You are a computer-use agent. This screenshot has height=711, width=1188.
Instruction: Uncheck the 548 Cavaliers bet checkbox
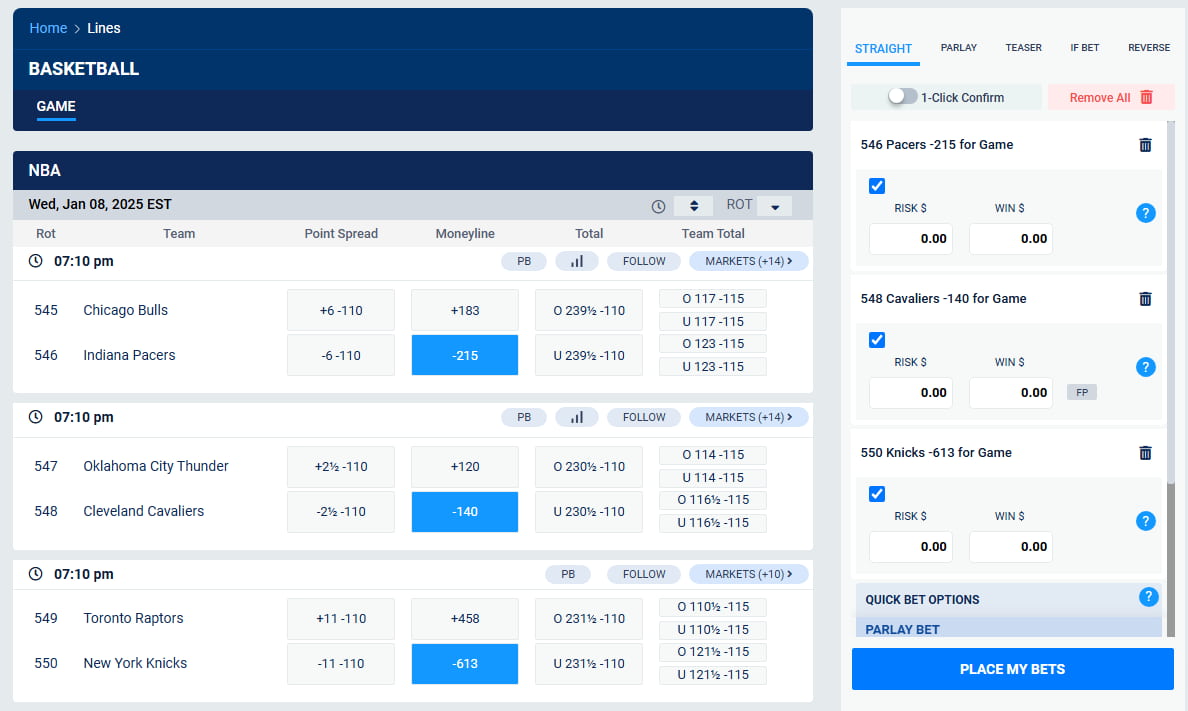877,340
